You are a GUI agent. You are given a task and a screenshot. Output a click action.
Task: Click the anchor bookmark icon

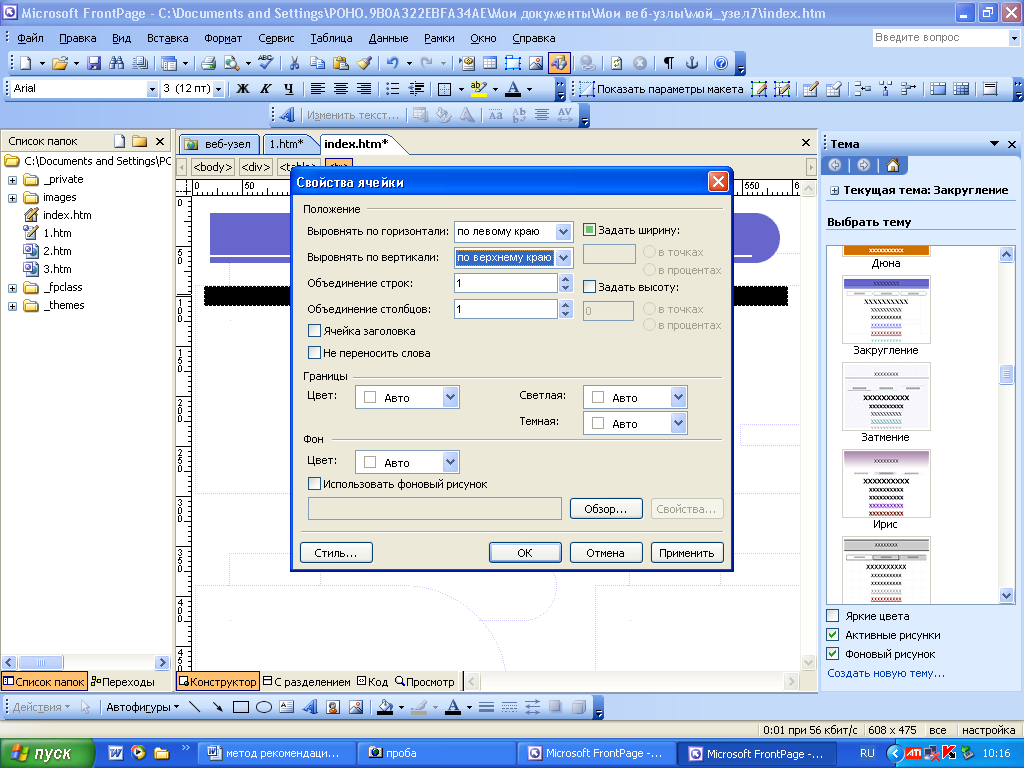[x=692, y=63]
